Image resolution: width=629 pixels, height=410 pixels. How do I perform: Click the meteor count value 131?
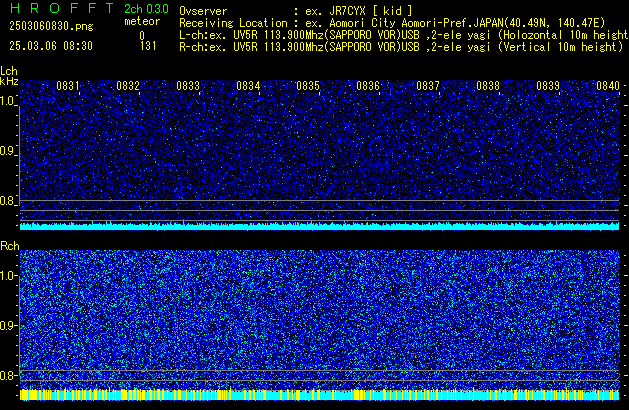pyautogui.click(x=148, y=46)
